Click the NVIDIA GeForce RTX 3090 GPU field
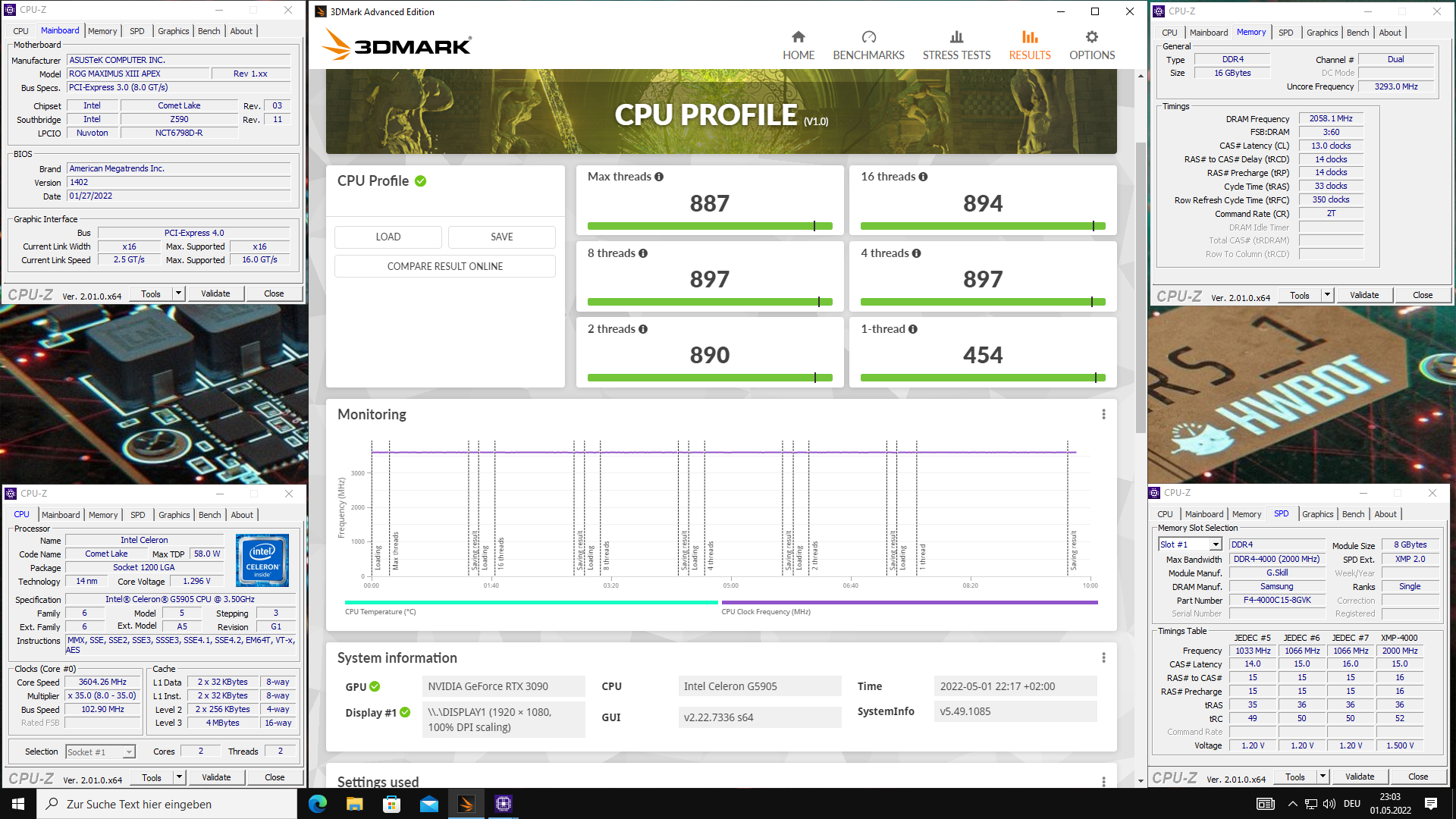The height and width of the screenshot is (819, 1456). [503, 686]
